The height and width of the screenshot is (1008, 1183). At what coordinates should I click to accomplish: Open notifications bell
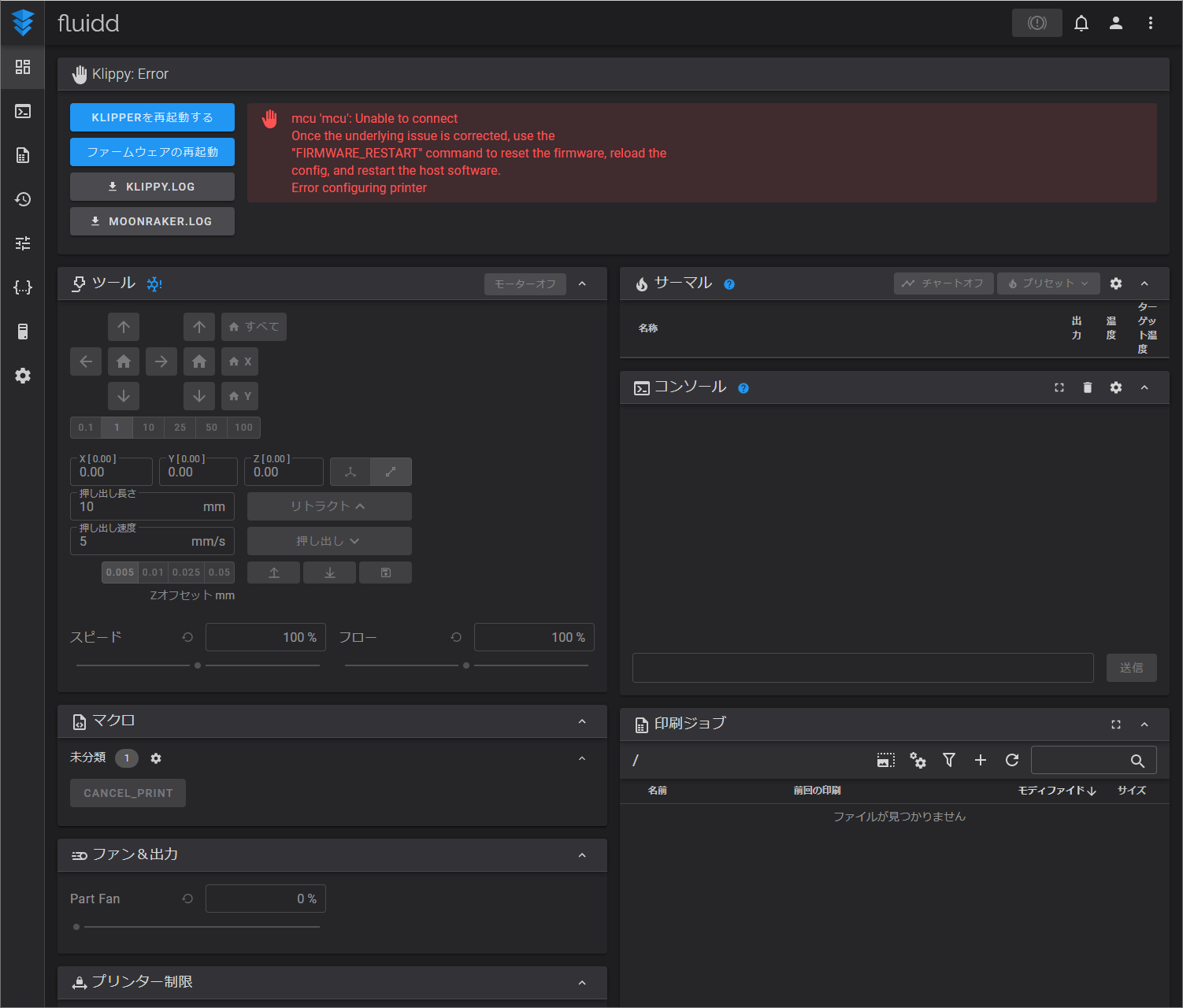1081,23
